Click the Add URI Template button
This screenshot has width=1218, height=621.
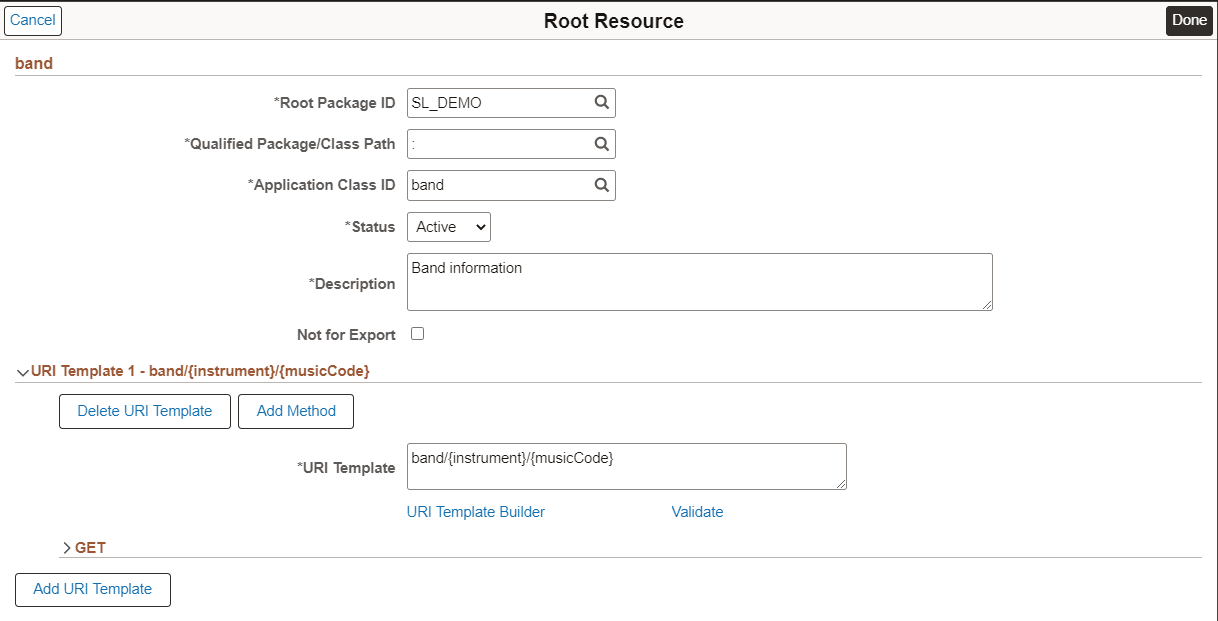(92, 589)
